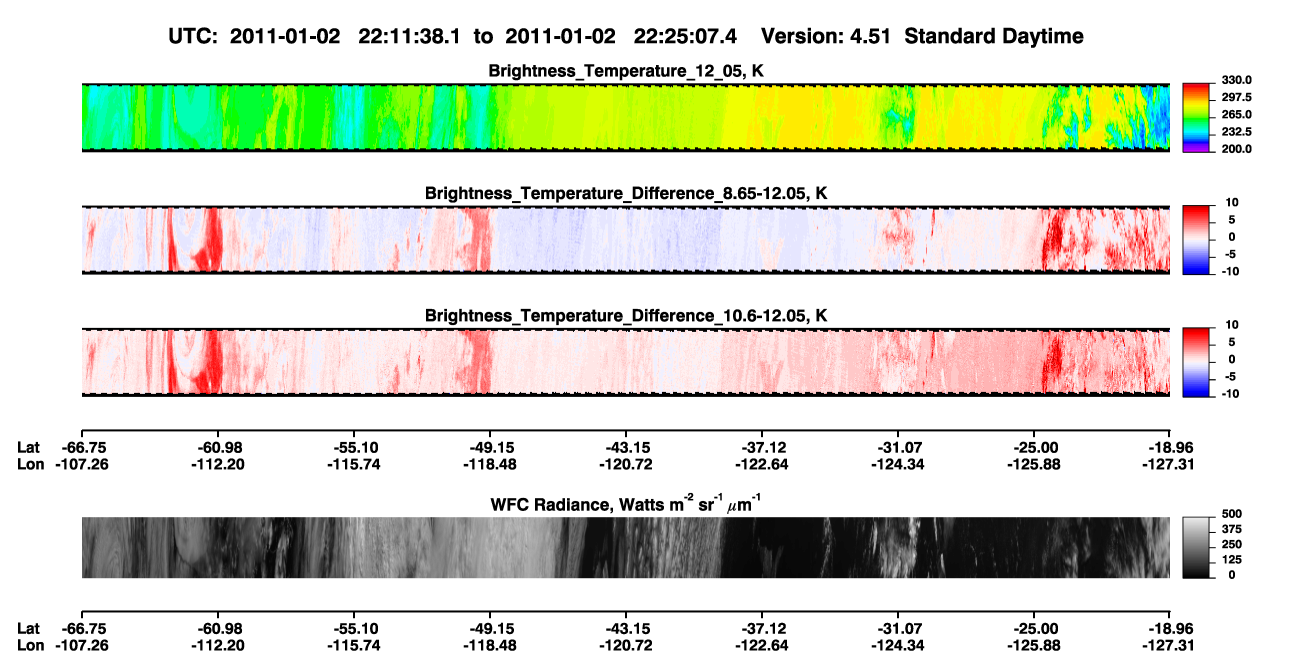The image size is (1300, 667).
Task: Click longitude -124.34 on the bottom axis
Action: [x=897, y=645]
